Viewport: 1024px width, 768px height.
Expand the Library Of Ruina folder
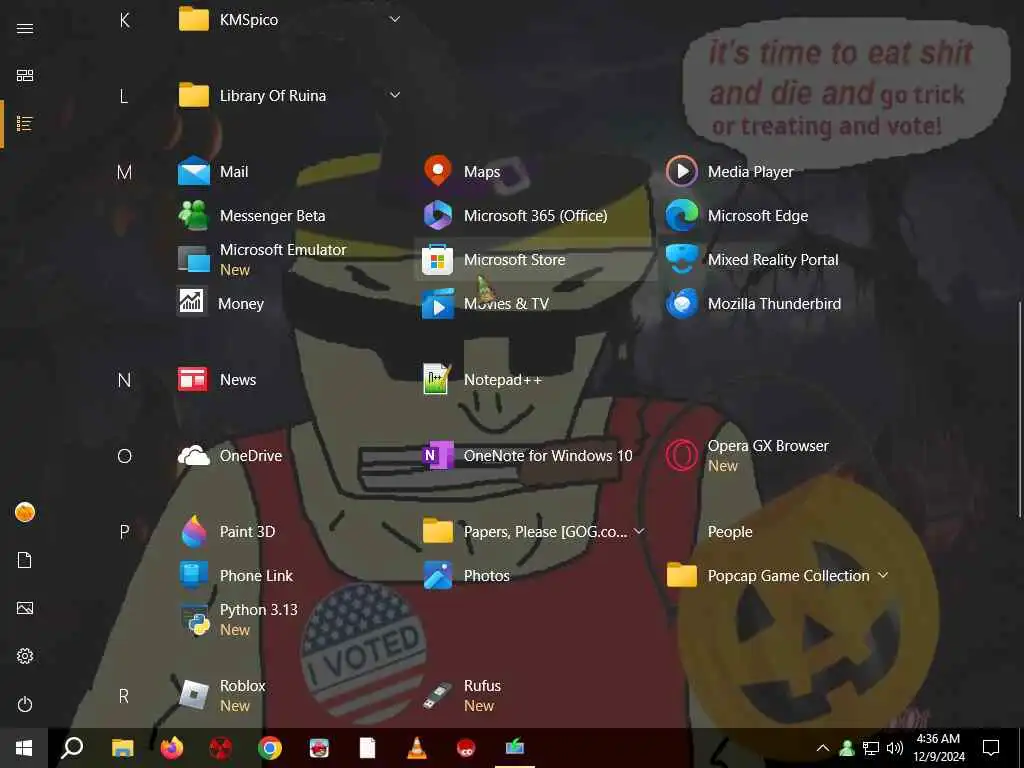[x=394, y=95]
